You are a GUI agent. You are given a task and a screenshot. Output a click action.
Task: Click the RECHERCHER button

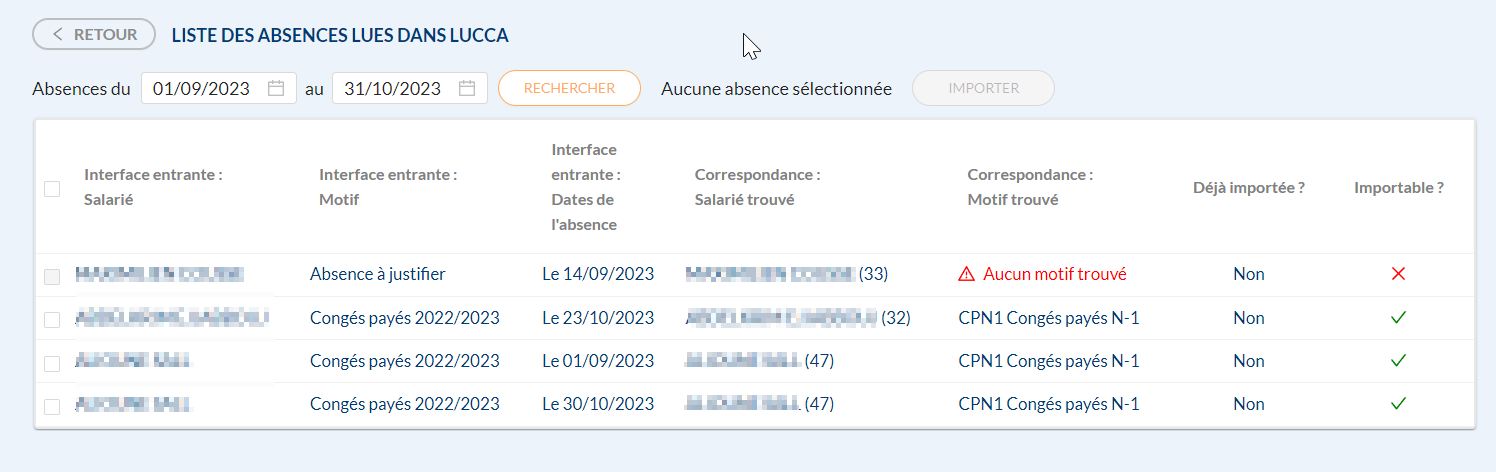569,88
